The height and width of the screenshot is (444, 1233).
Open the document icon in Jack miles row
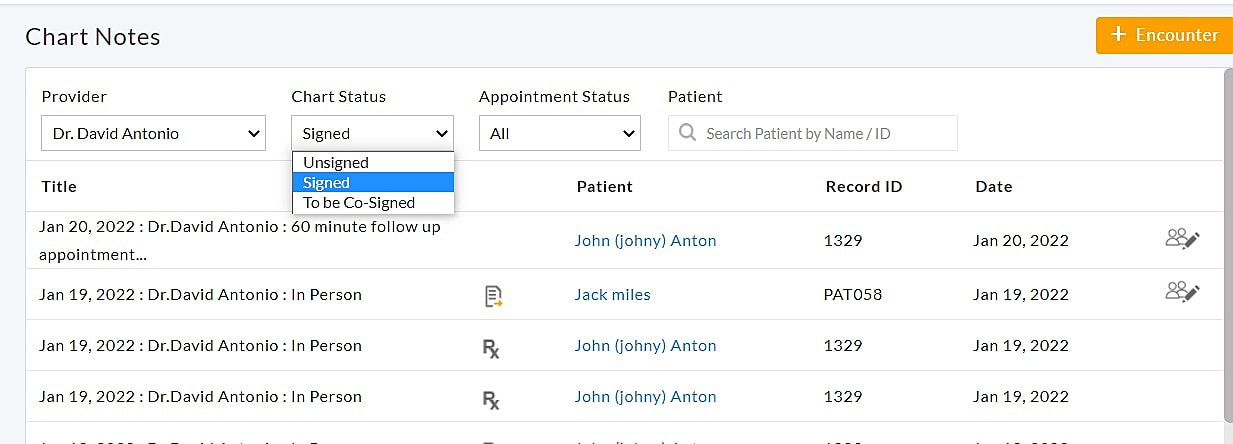[x=492, y=295]
